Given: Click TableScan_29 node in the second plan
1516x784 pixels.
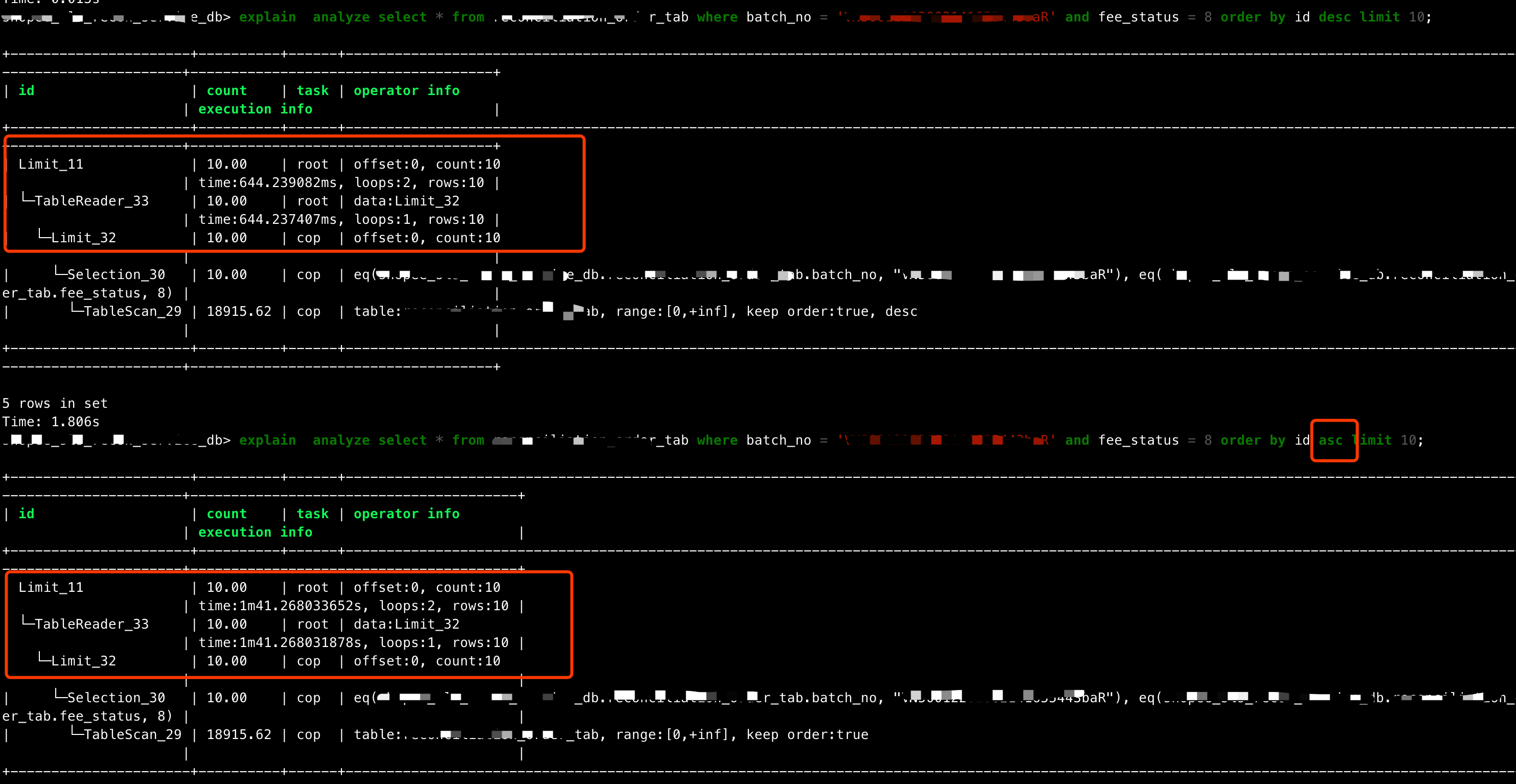Looking at the screenshot, I should (132, 734).
